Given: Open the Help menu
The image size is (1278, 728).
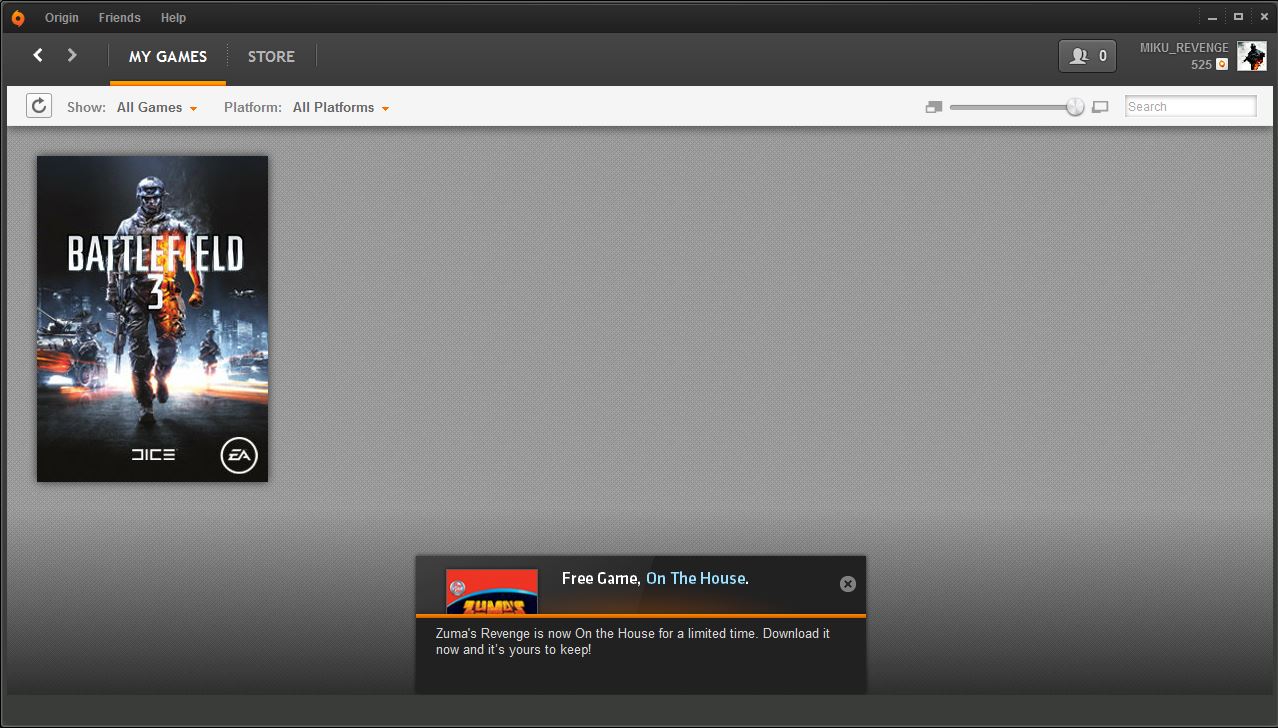Looking at the screenshot, I should click(x=174, y=18).
